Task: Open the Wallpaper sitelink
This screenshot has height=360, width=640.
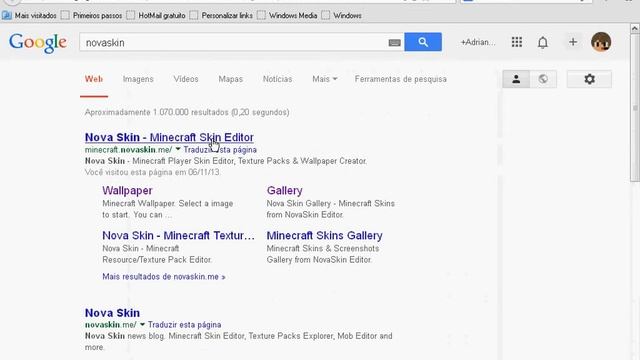Action: (x=127, y=191)
